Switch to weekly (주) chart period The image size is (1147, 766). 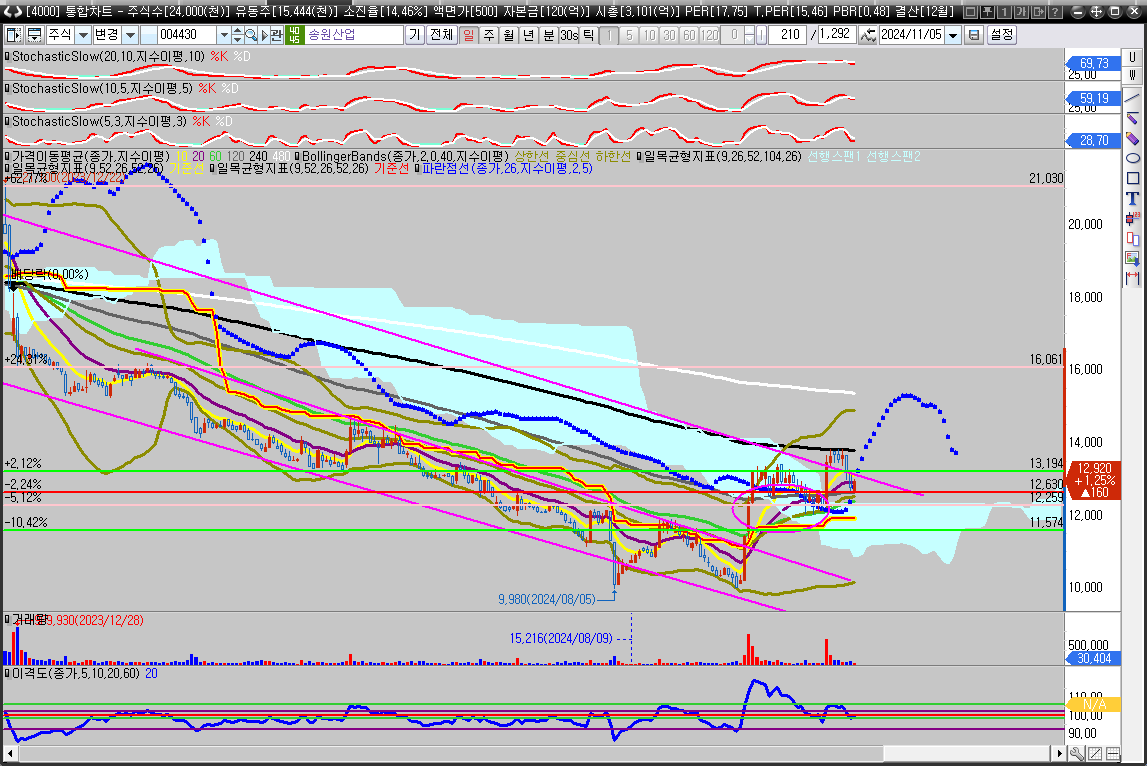[489, 34]
